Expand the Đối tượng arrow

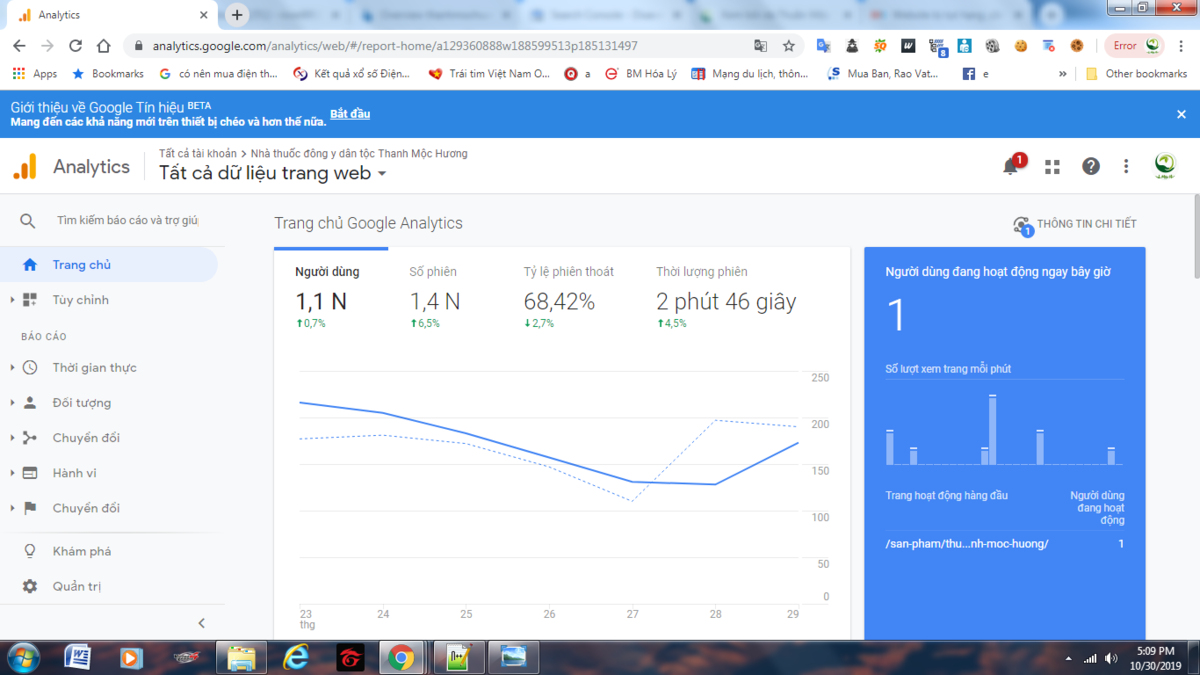tap(12, 403)
